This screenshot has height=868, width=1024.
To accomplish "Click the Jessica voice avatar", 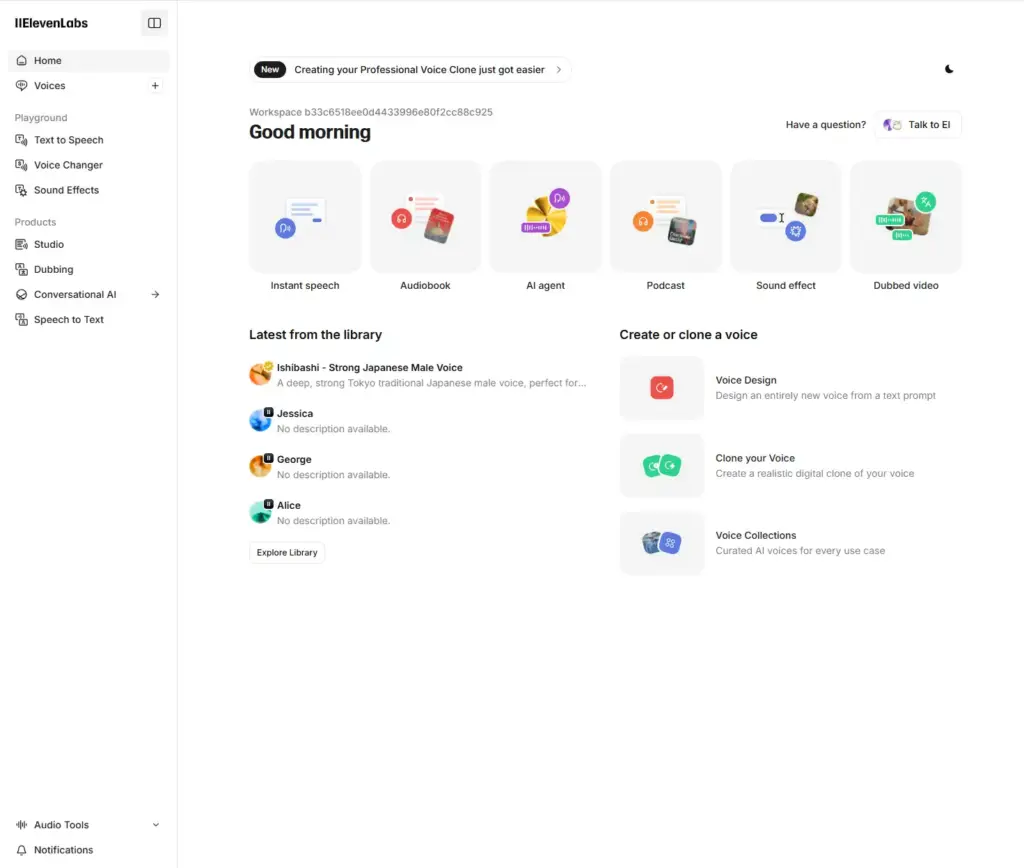I will 261,420.
